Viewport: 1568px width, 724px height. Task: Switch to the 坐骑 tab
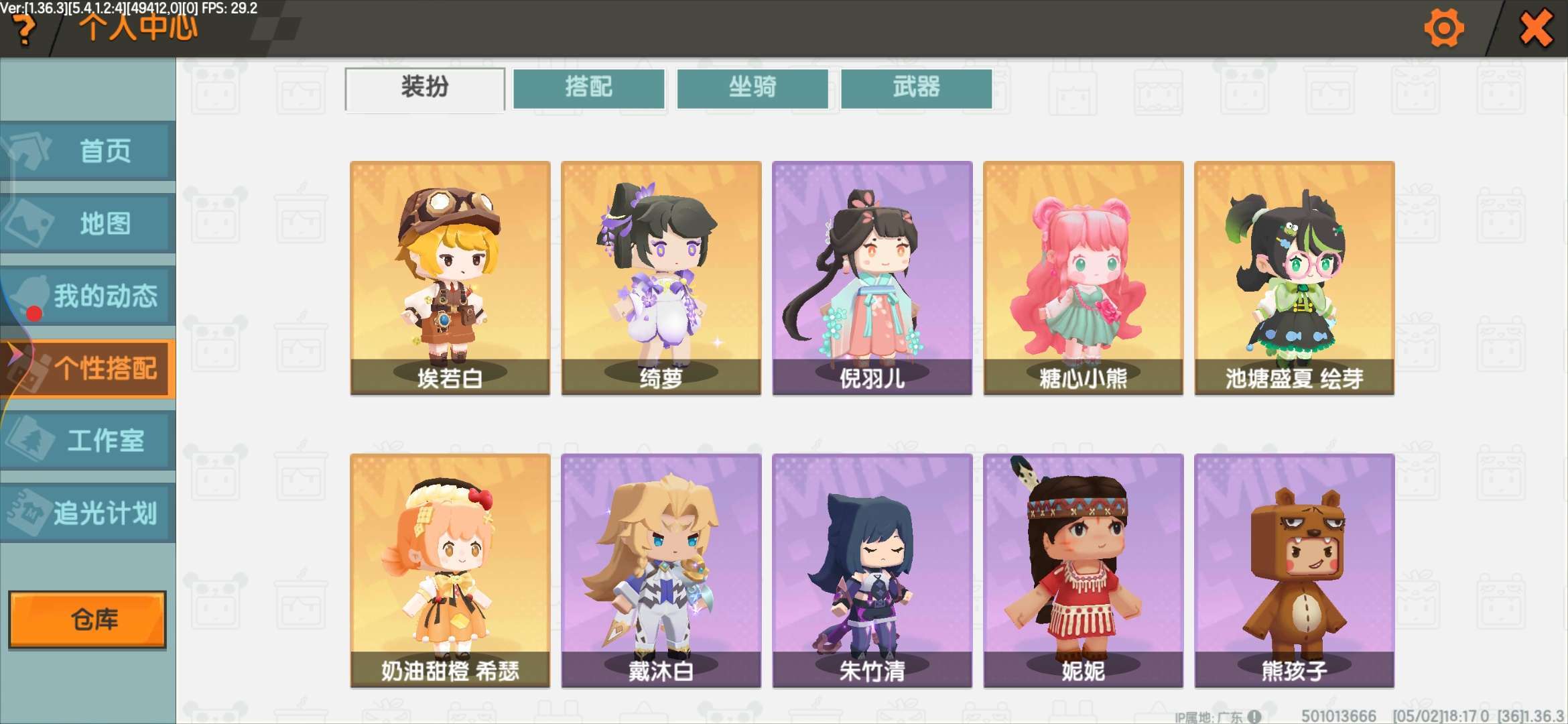coord(753,88)
